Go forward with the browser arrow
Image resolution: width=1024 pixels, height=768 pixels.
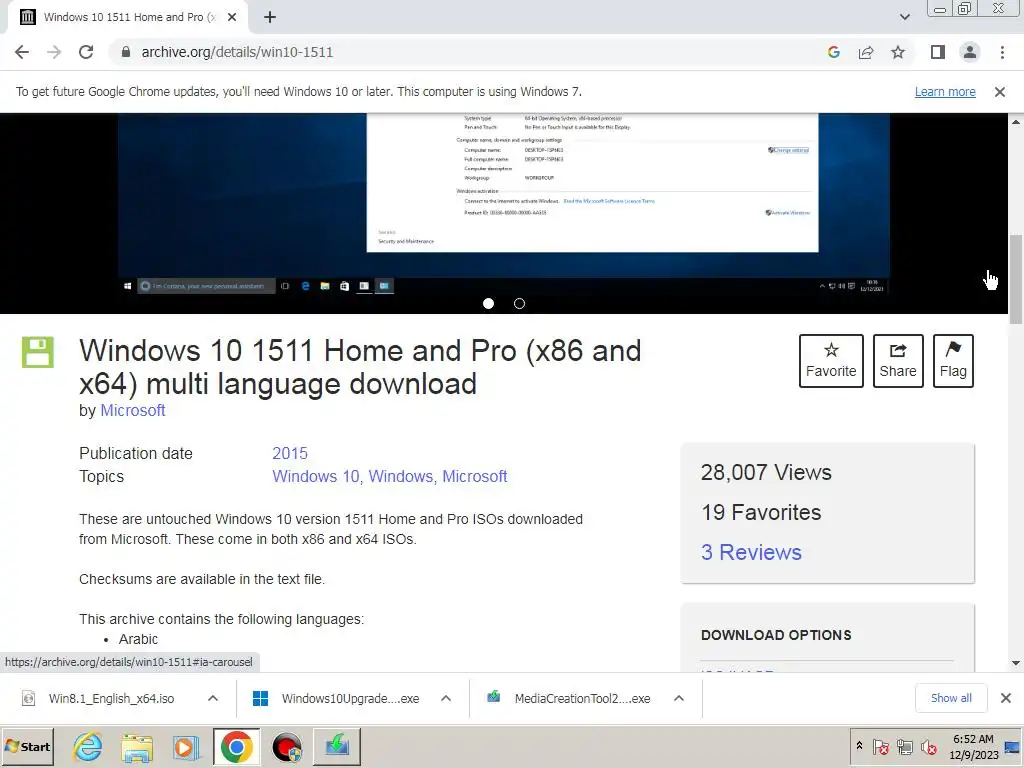point(54,52)
